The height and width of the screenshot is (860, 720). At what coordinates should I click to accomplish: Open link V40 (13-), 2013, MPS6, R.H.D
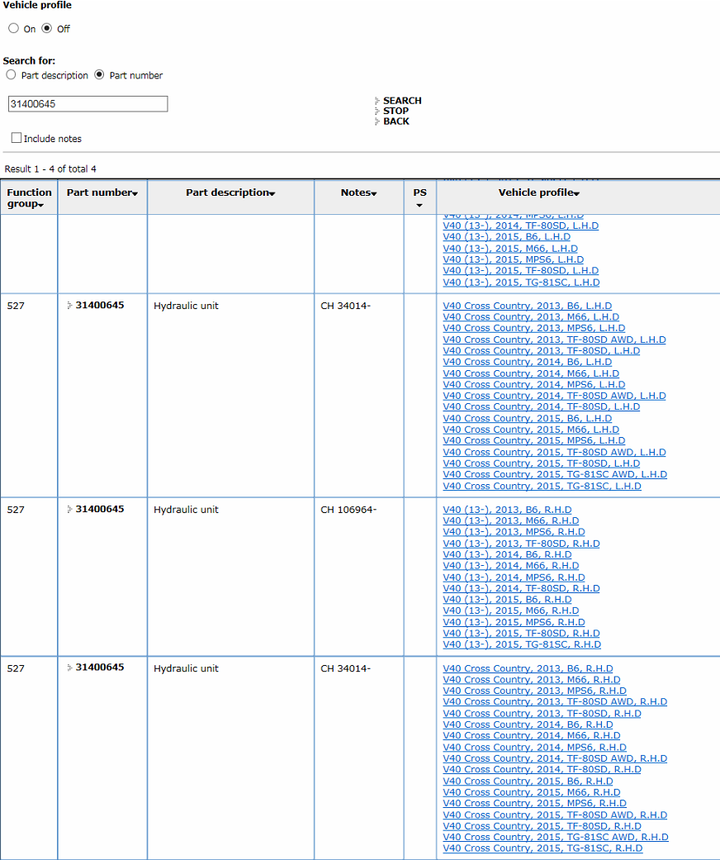click(x=513, y=532)
